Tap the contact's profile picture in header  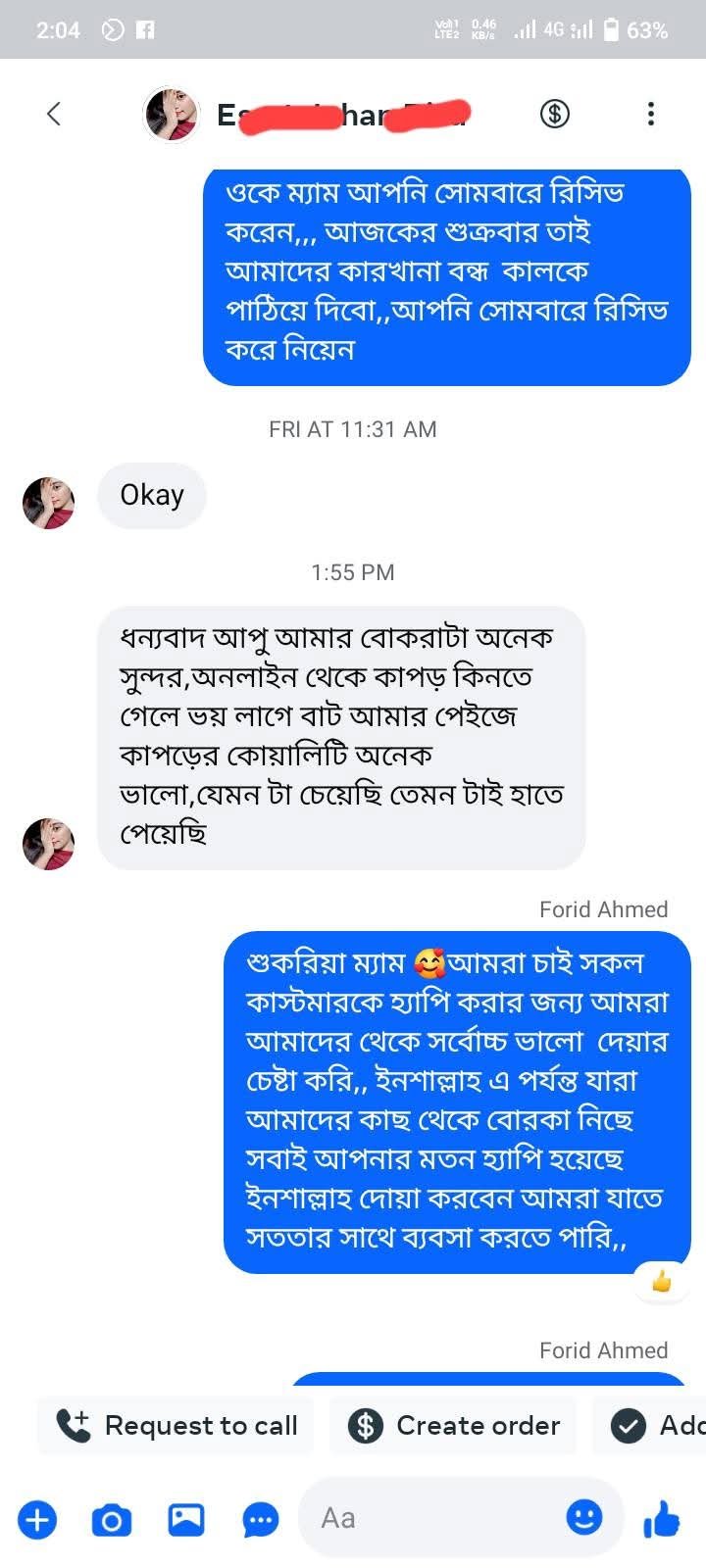coord(172,114)
